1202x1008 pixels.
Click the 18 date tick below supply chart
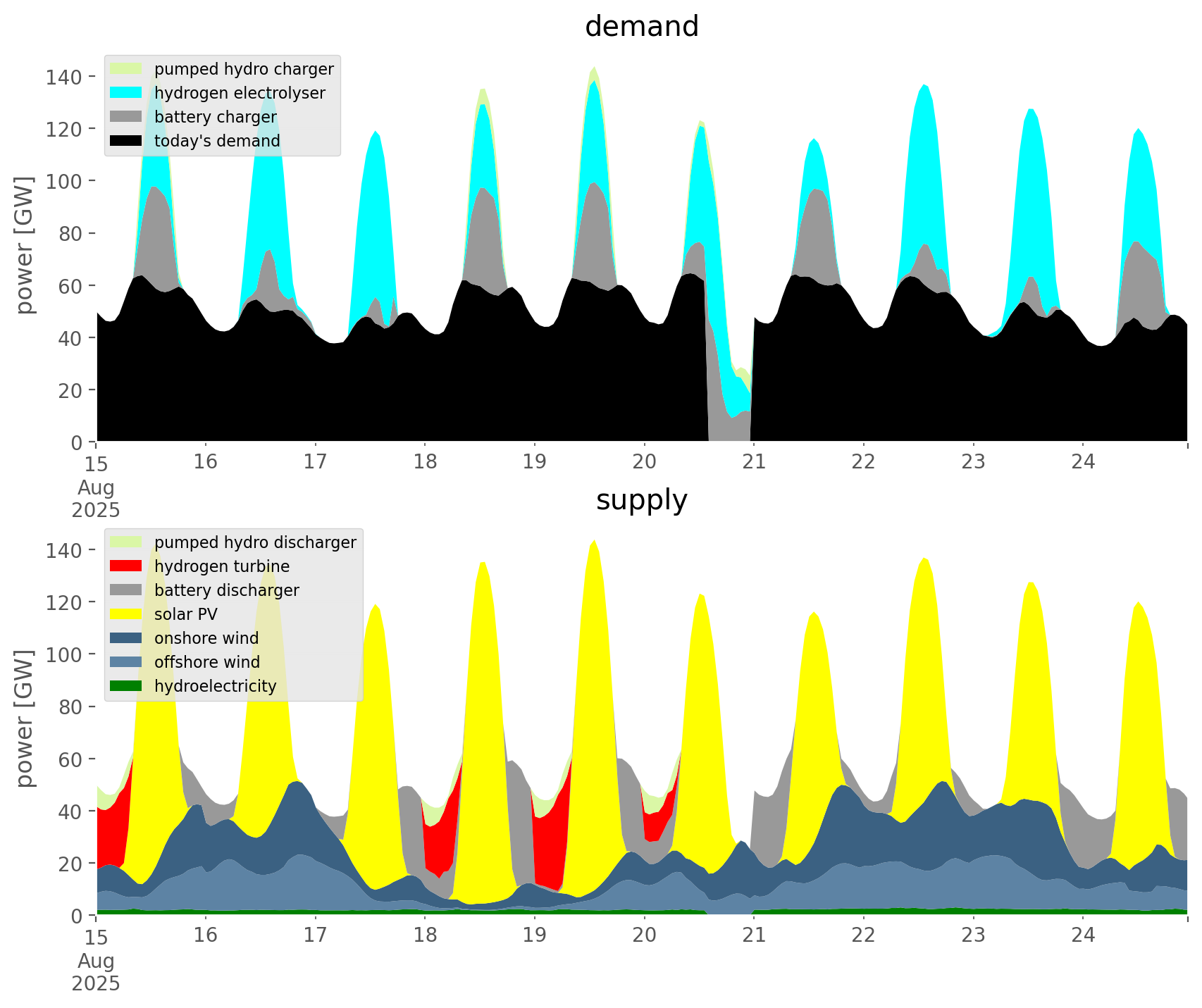click(425, 935)
